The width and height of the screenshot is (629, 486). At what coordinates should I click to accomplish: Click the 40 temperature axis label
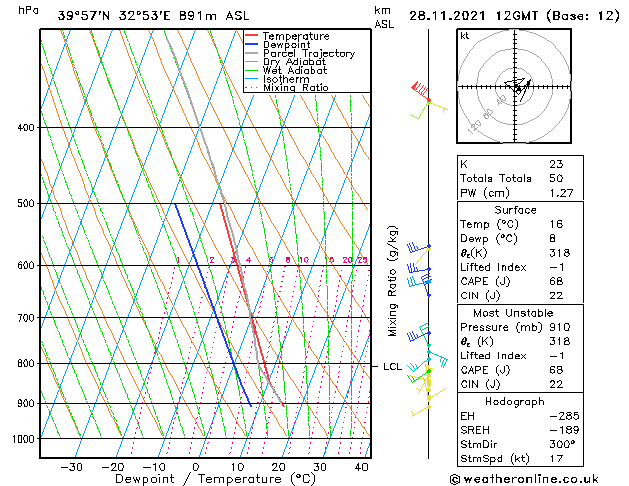click(x=361, y=467)
